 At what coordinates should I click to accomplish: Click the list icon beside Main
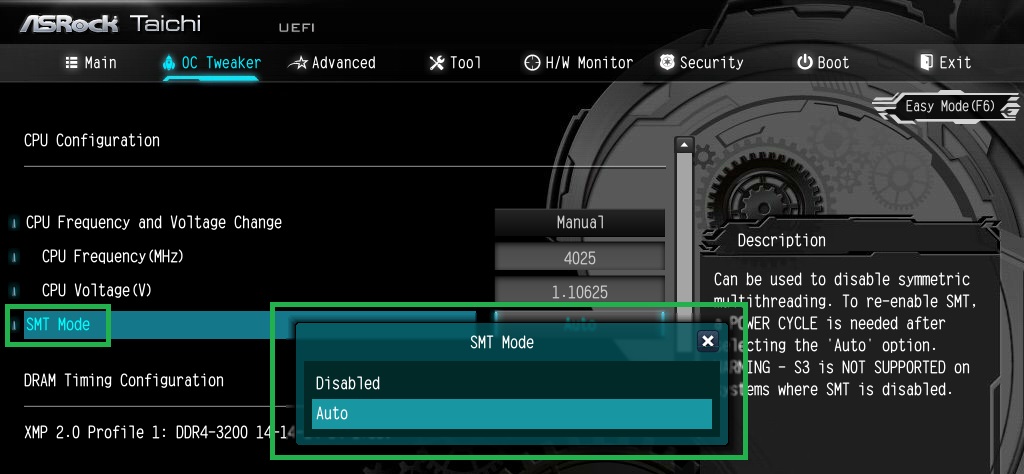[72, 63]
